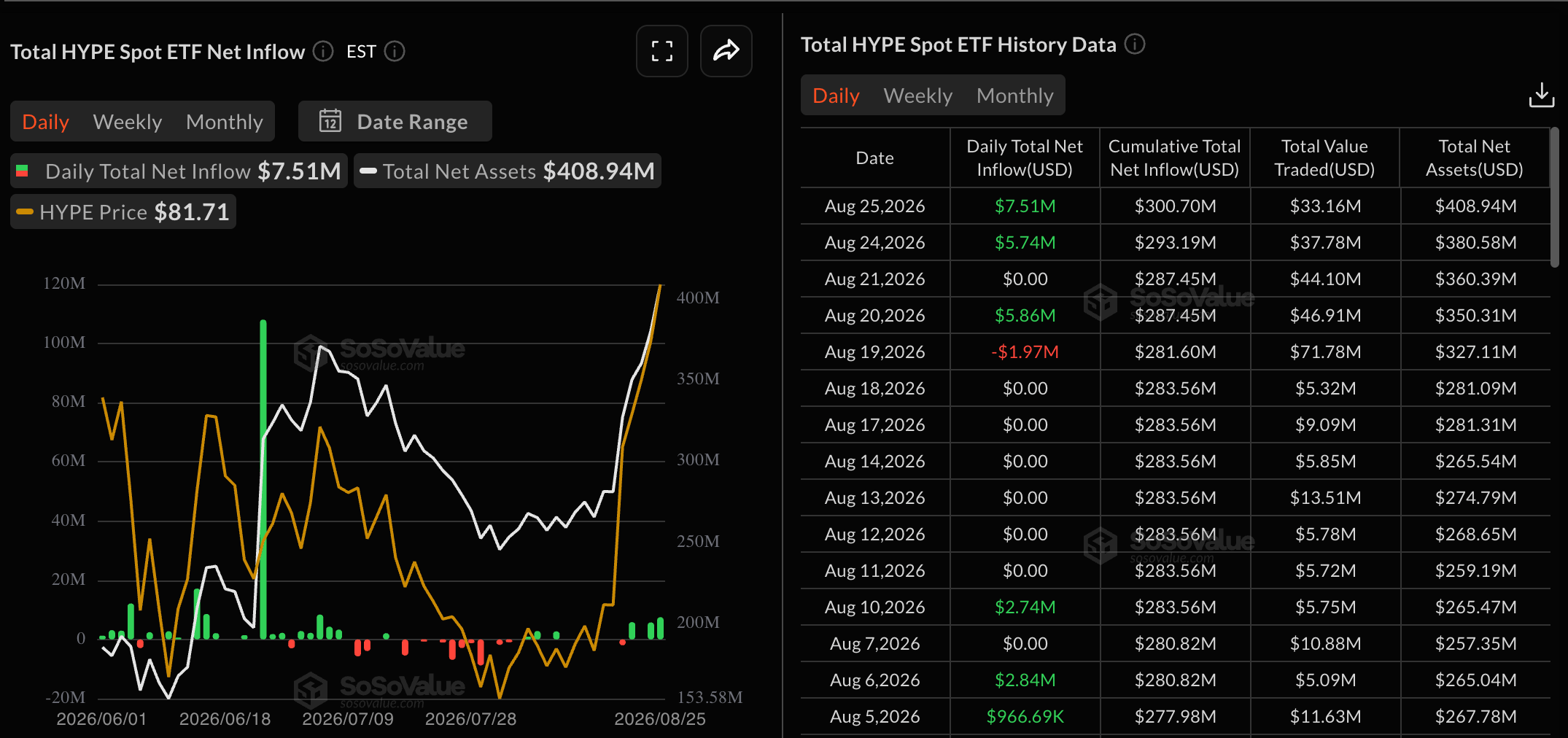Click the history table vertical scrollbar
The image size is (1568, 738).
click(1555, 197)
